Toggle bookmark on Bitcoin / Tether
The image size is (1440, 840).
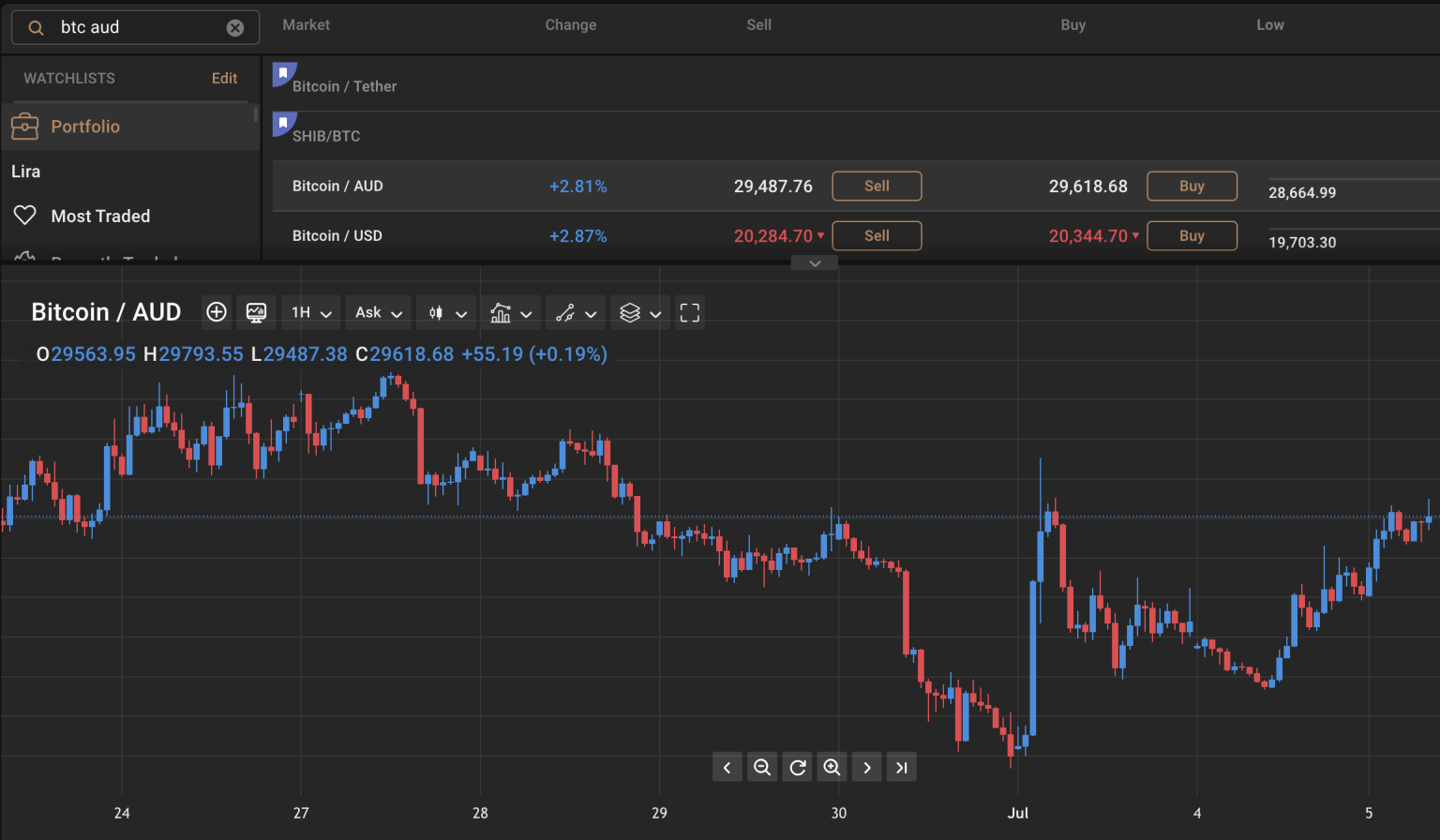click(283, 73)
